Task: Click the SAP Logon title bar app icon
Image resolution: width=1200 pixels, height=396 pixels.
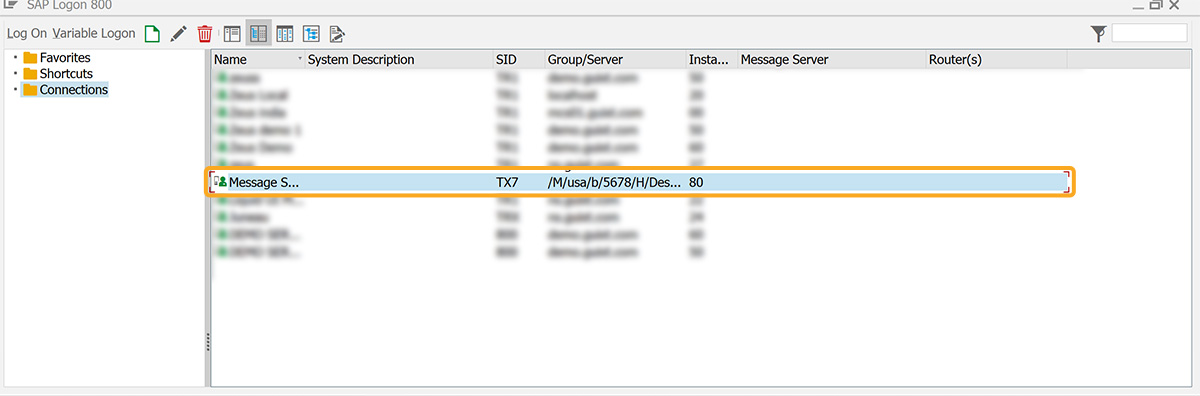Action: coord(11,5)
